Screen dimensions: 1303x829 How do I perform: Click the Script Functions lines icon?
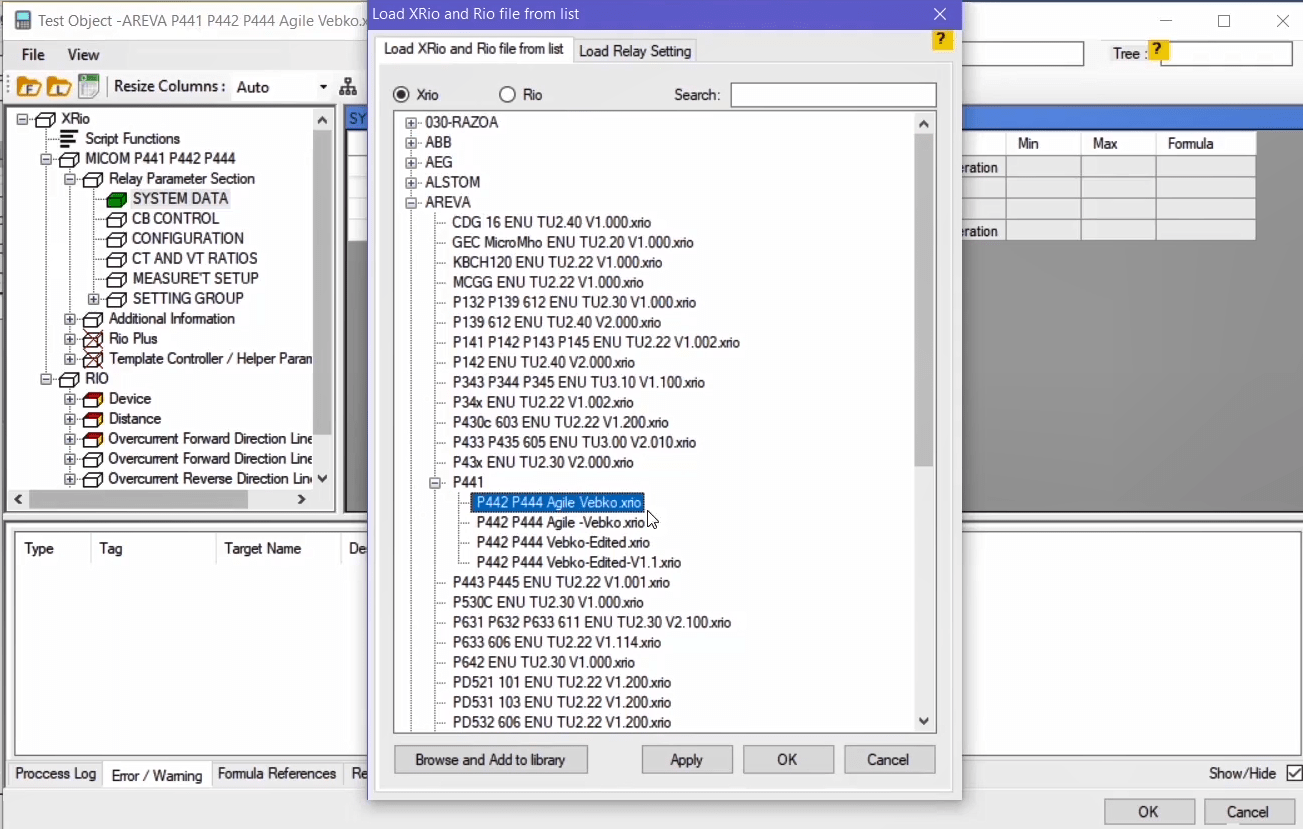tap(69, 139)
